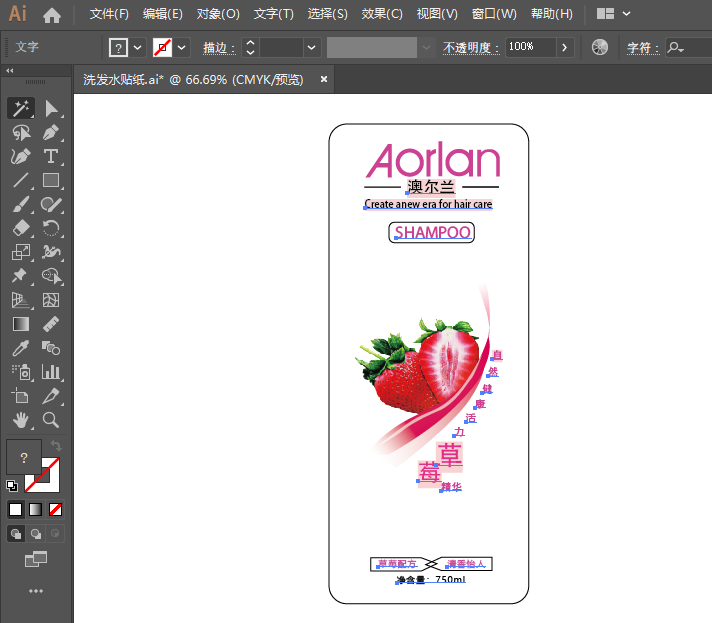
Task: Set paint mode to None
Action: point(56,509)
